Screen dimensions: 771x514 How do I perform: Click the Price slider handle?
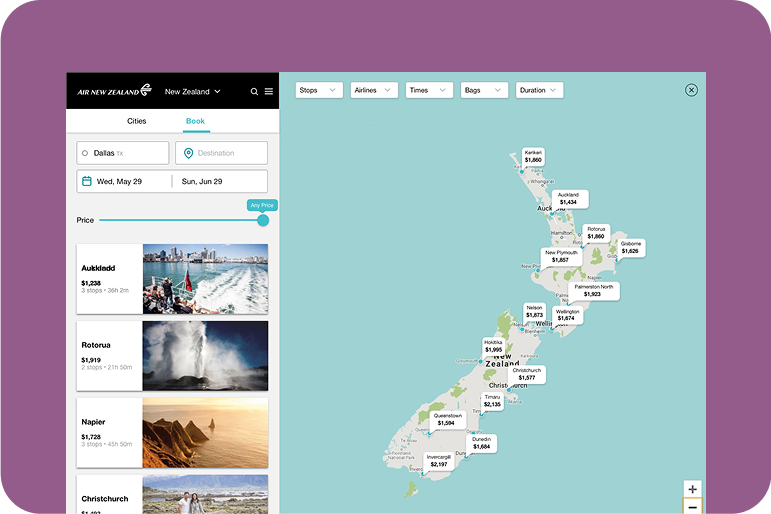pos(263,220)
